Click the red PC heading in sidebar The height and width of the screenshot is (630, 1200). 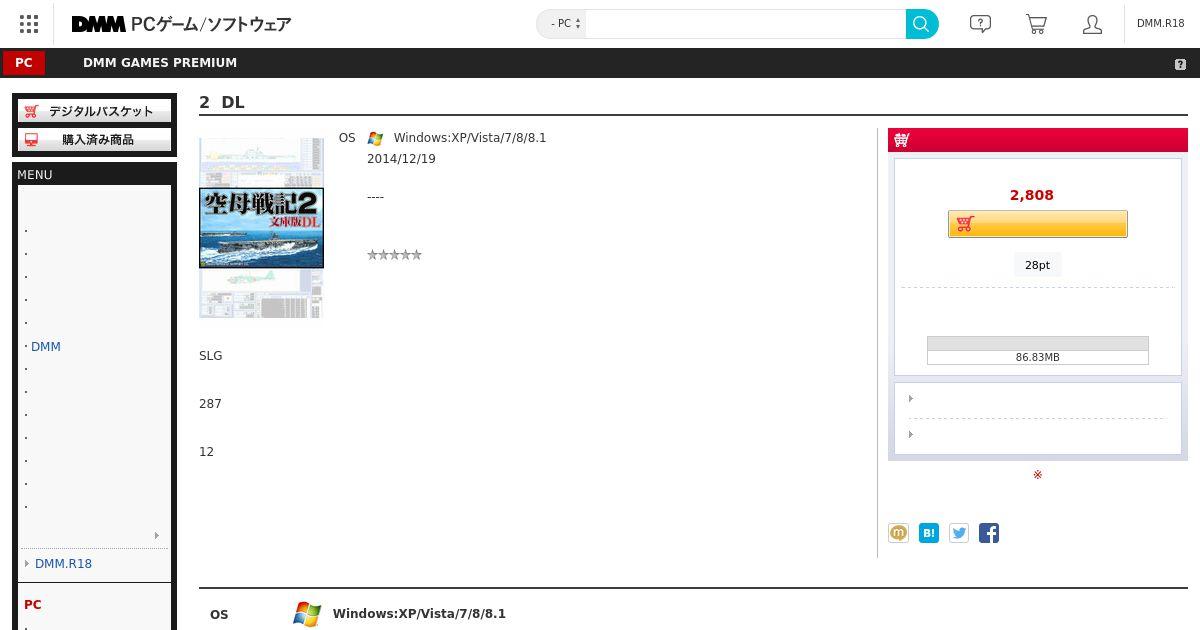tap(33, 605)
